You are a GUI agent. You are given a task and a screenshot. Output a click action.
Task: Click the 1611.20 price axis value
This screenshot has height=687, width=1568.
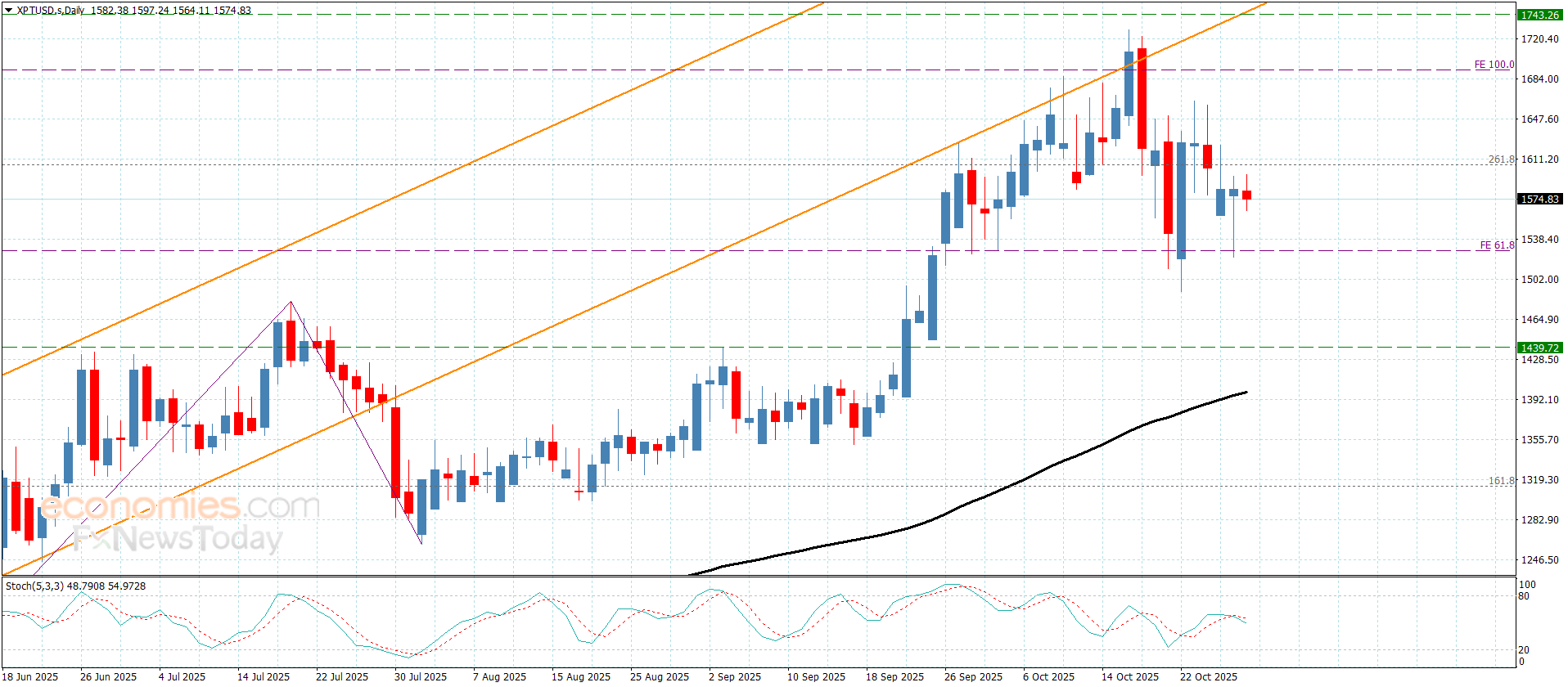[x=1539, y=159]
